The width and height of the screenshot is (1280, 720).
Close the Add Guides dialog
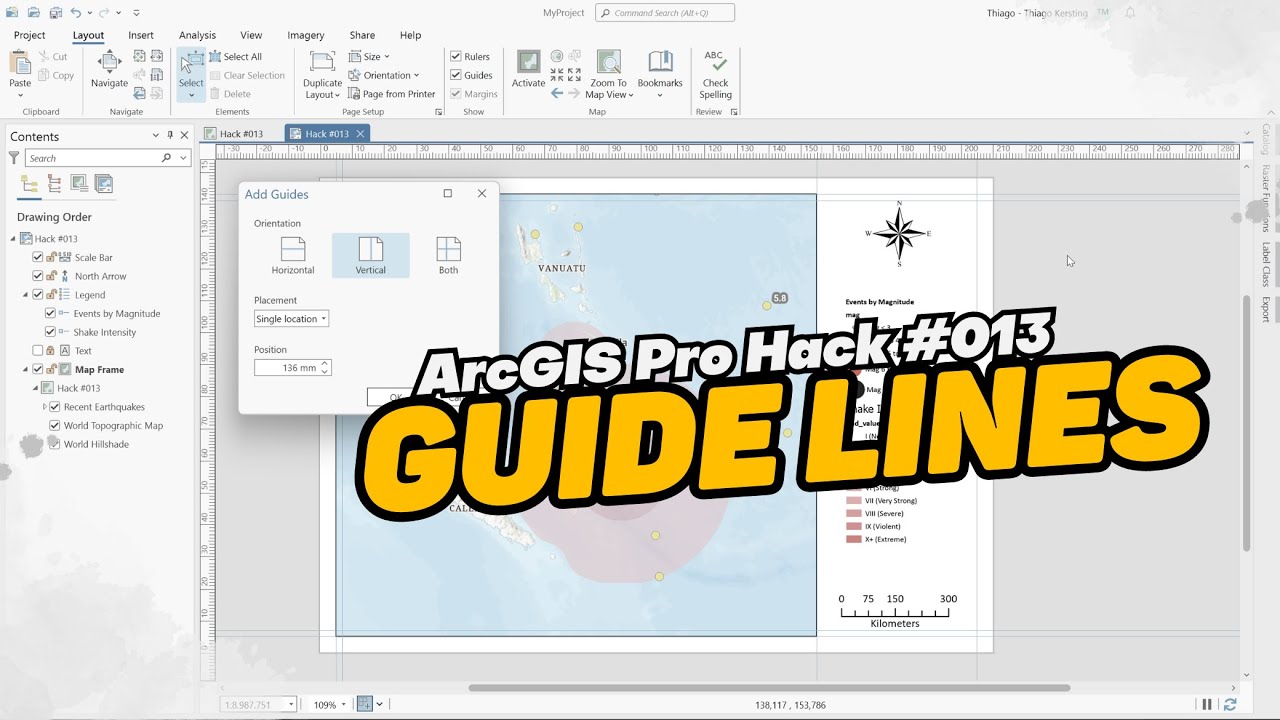point(482,193)
